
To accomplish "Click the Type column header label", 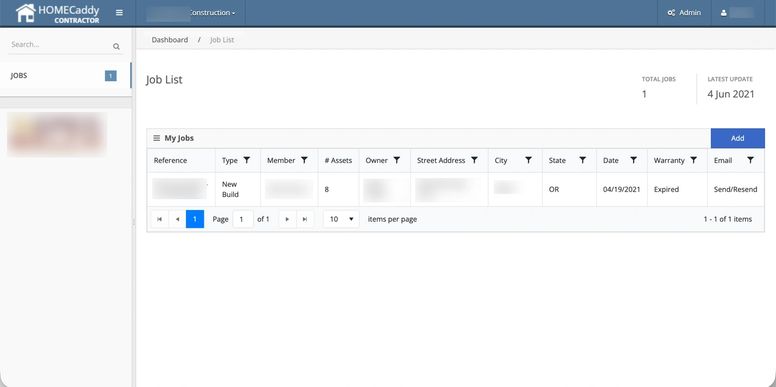I will click(x=230, y=160).
